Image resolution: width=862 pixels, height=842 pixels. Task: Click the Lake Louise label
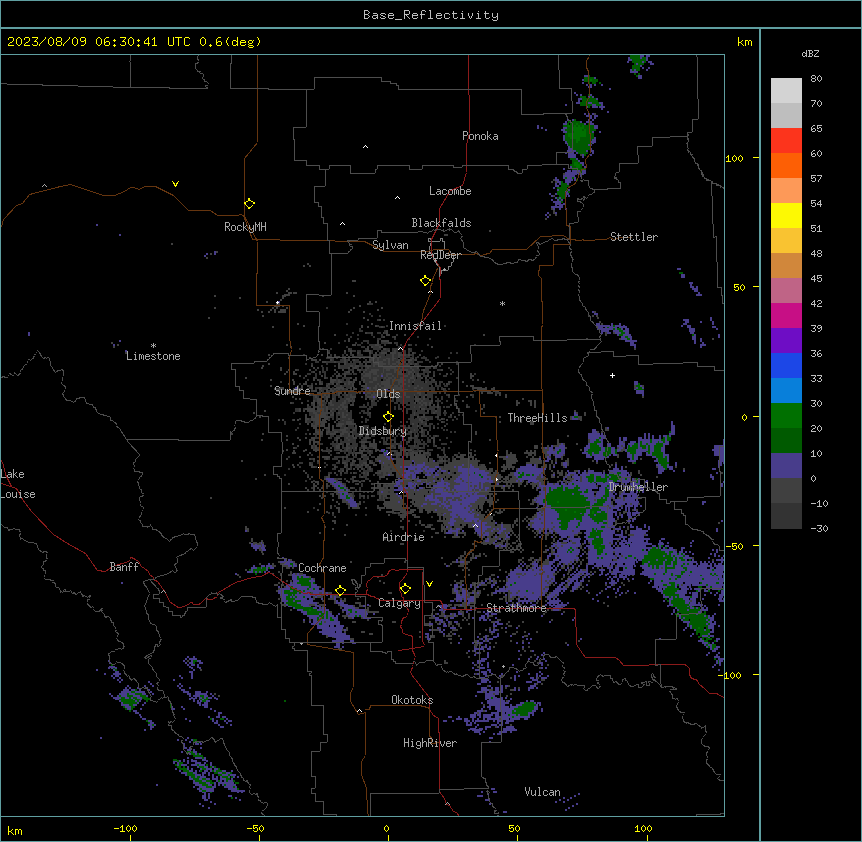(x=18, y=484)
